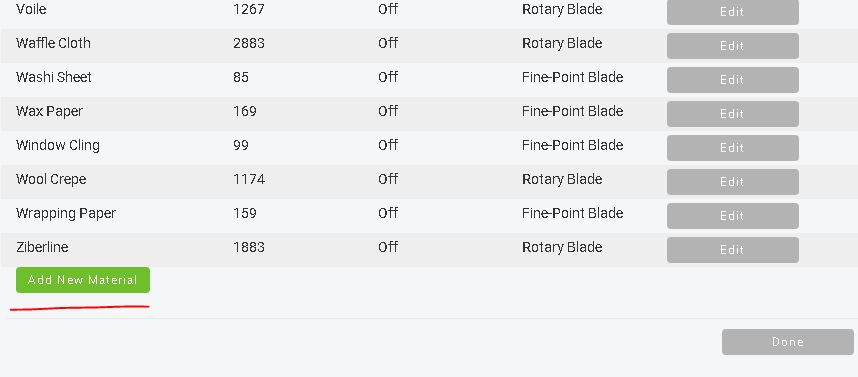
Task: Edit the Wool Crepe material
Action: [x=732, y=182]
